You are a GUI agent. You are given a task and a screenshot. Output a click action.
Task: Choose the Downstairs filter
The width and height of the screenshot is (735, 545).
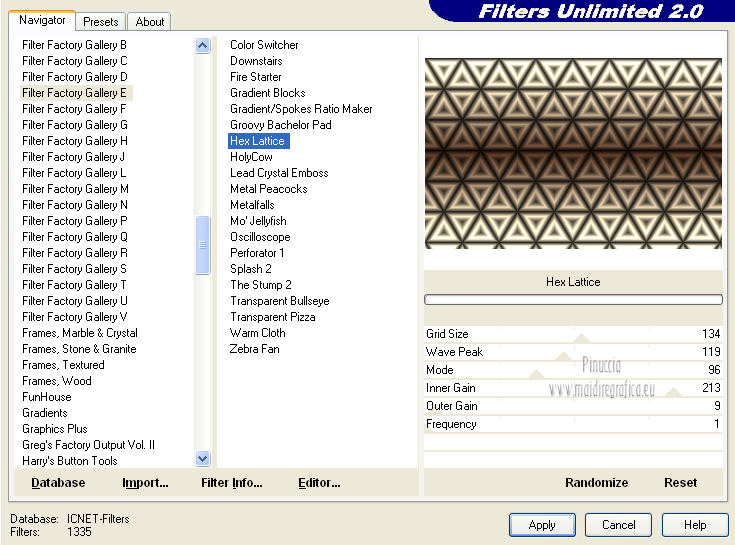pos(256,61)
